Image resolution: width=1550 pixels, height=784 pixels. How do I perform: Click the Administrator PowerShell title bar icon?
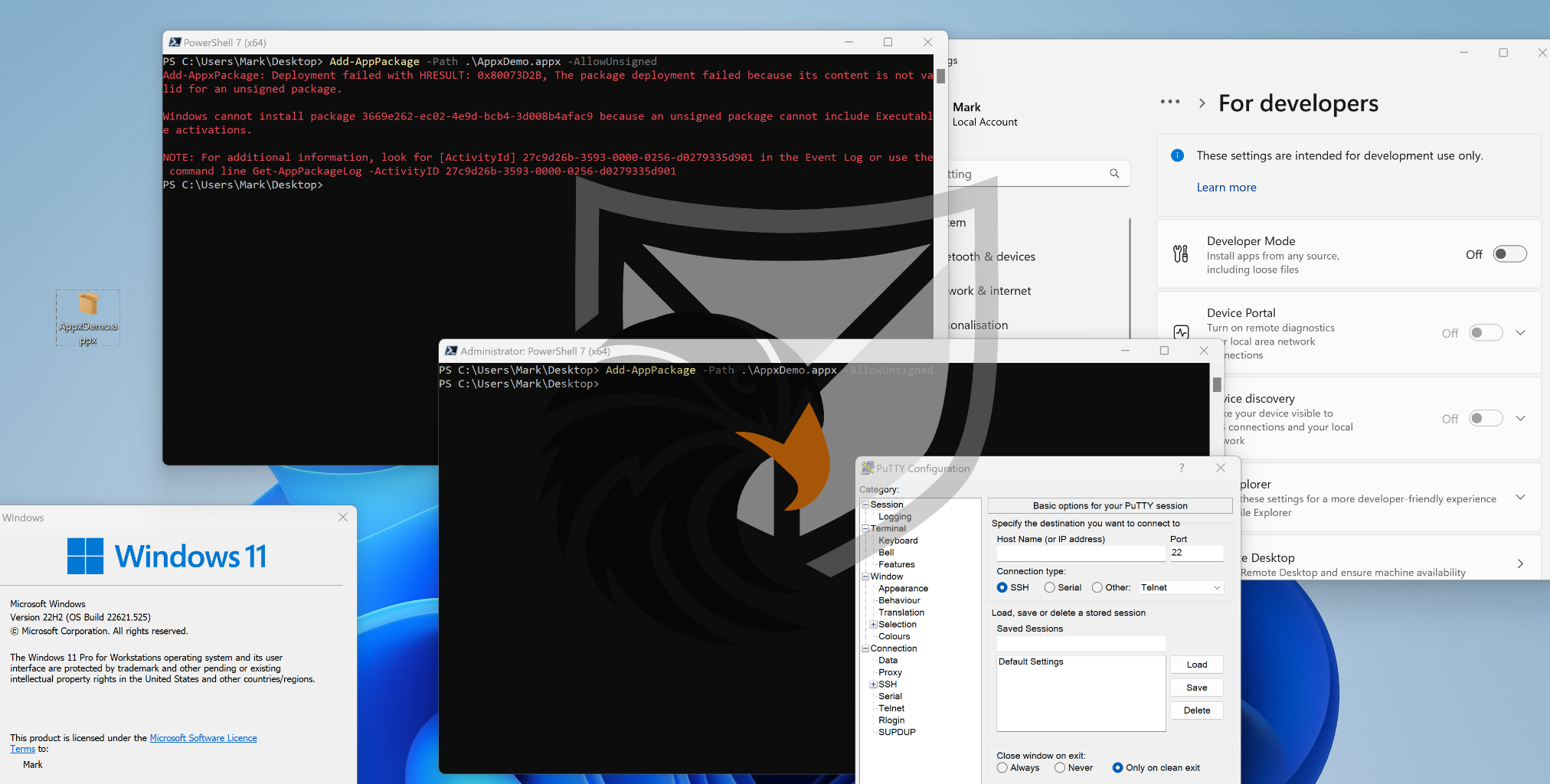[x=451, y=351]
